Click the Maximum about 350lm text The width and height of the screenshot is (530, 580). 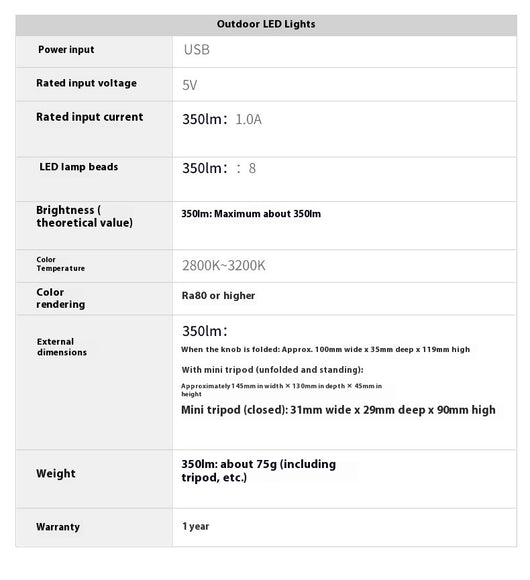click(267, 214)
